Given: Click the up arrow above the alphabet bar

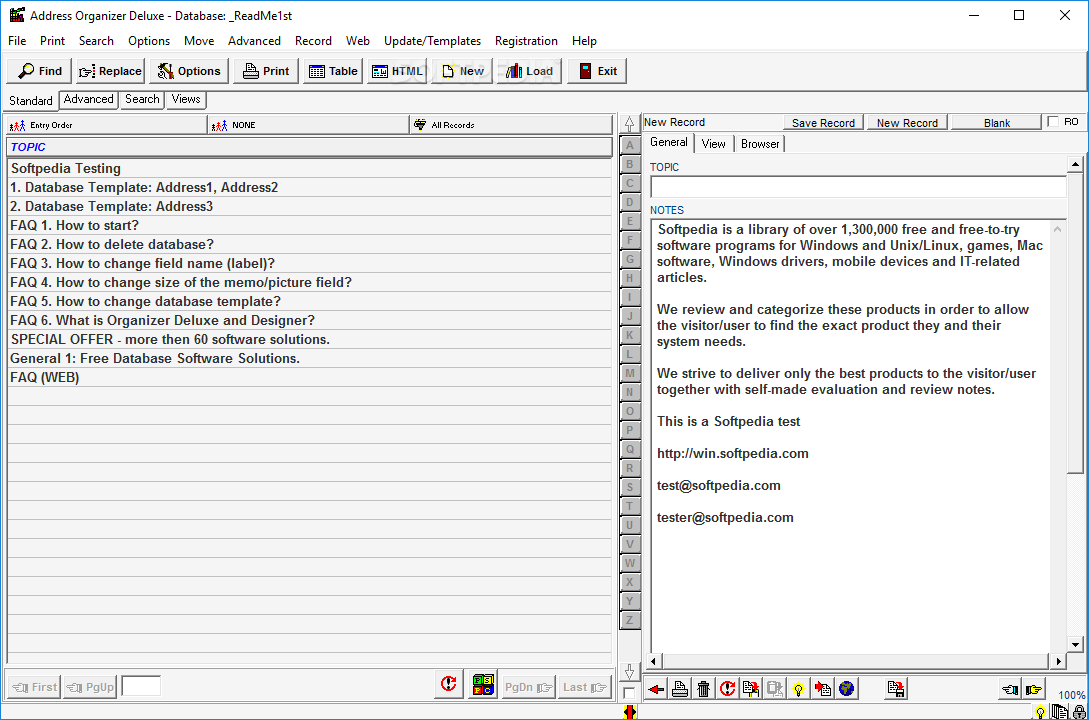Looking at the screenshot, I should coord(629,124).
